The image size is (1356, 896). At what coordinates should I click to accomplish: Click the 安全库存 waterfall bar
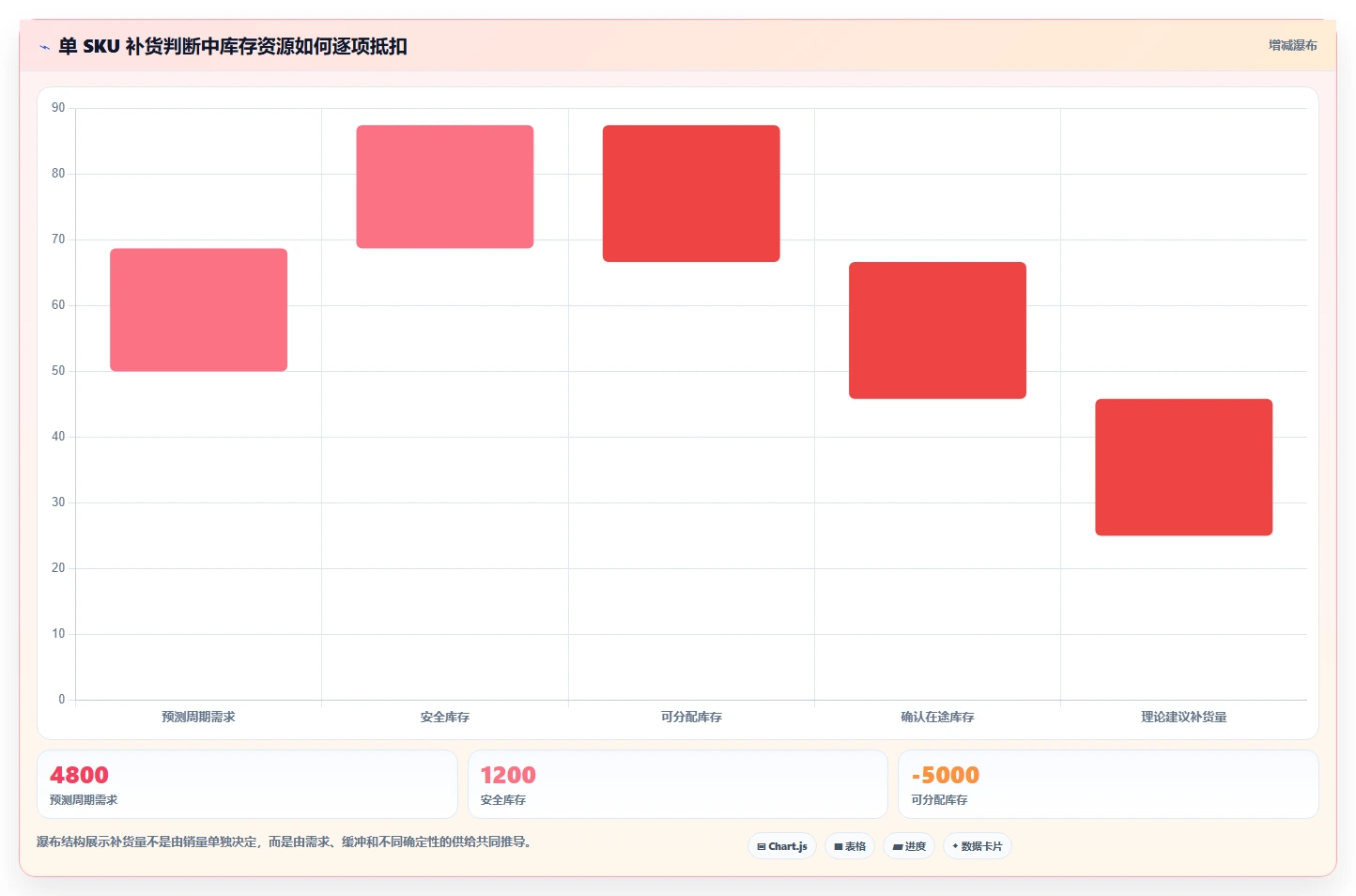click(x=445, y=187)
